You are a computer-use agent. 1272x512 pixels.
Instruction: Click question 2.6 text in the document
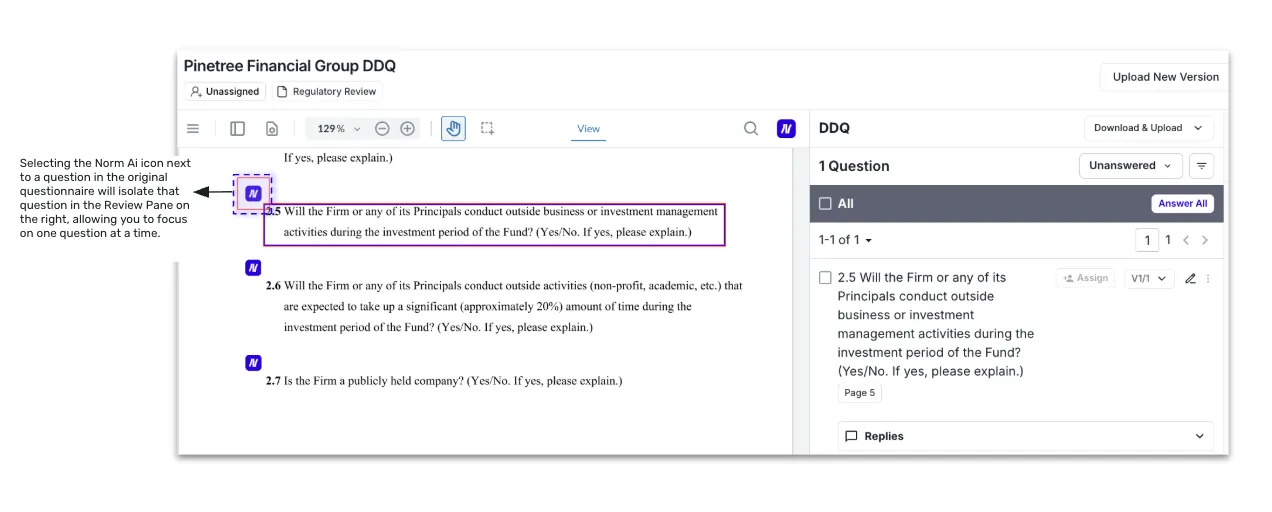pos(504,306)
